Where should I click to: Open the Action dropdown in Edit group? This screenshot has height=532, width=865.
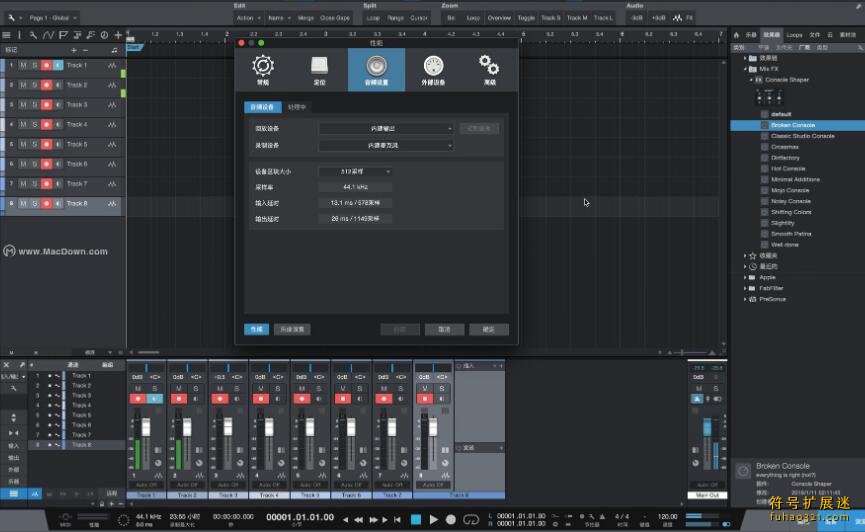(x=248, y=18)
